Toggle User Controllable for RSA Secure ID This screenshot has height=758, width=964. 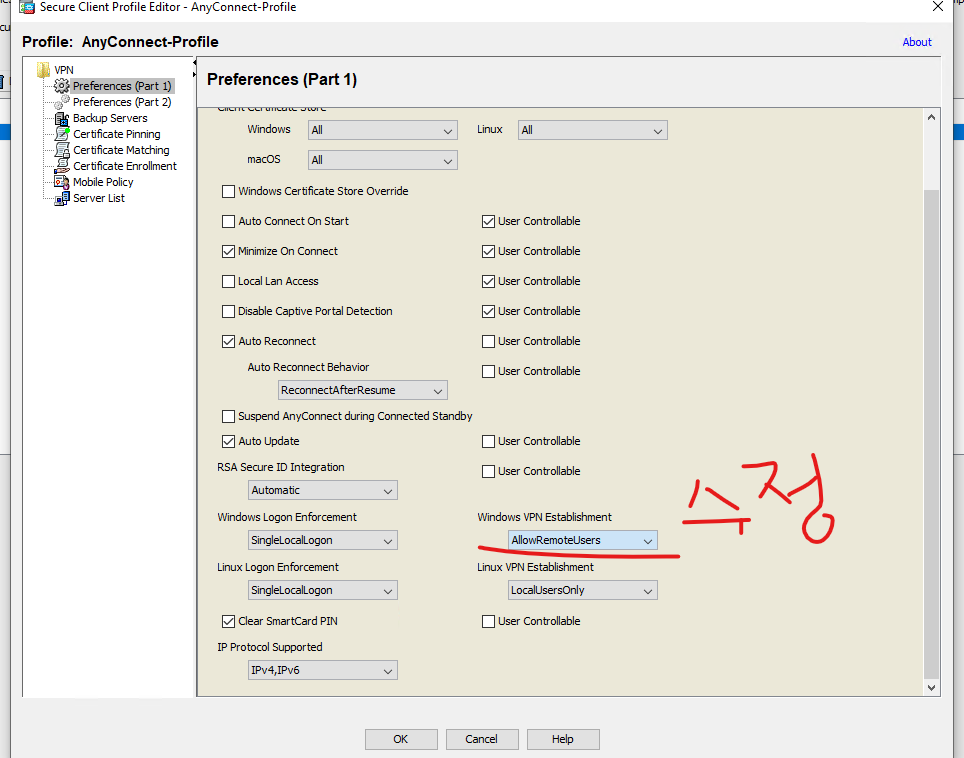pyautogui.click(x=488, y=472)
